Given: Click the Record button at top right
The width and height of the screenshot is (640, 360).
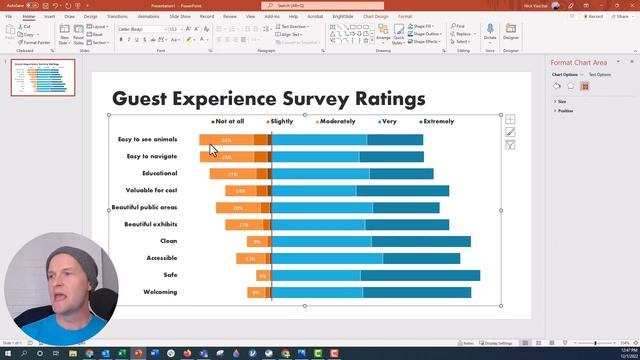Looking at the screenshot, I should pos(593,16).
